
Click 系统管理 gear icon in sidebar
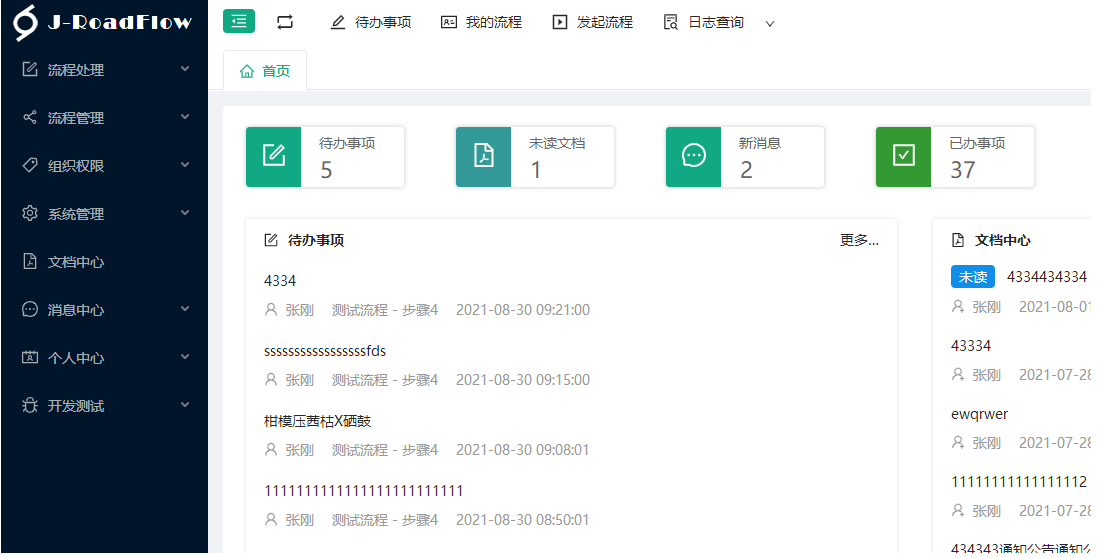coord(30,213)
